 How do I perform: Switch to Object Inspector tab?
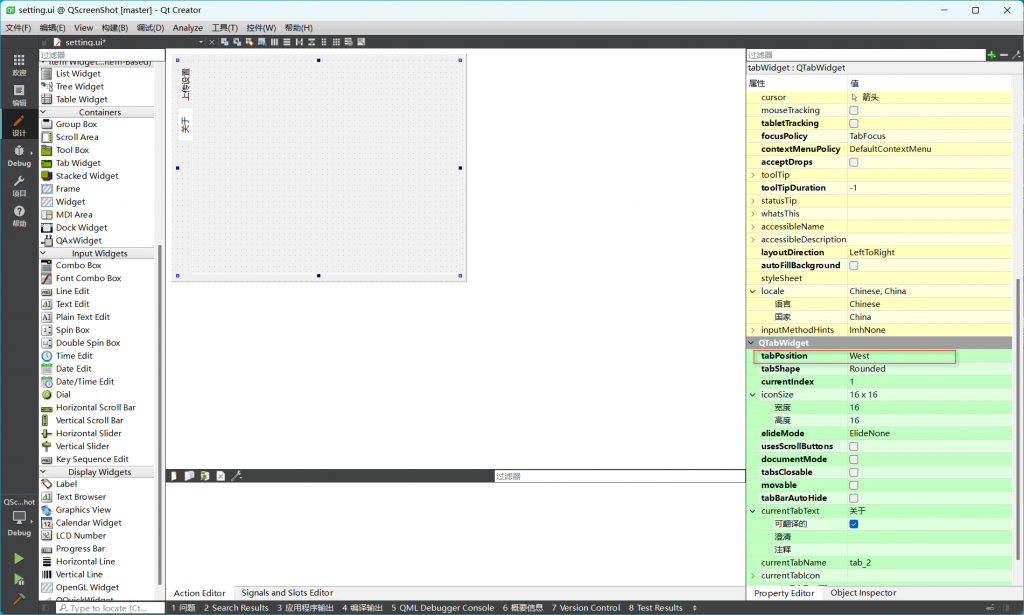pos(863,593)
